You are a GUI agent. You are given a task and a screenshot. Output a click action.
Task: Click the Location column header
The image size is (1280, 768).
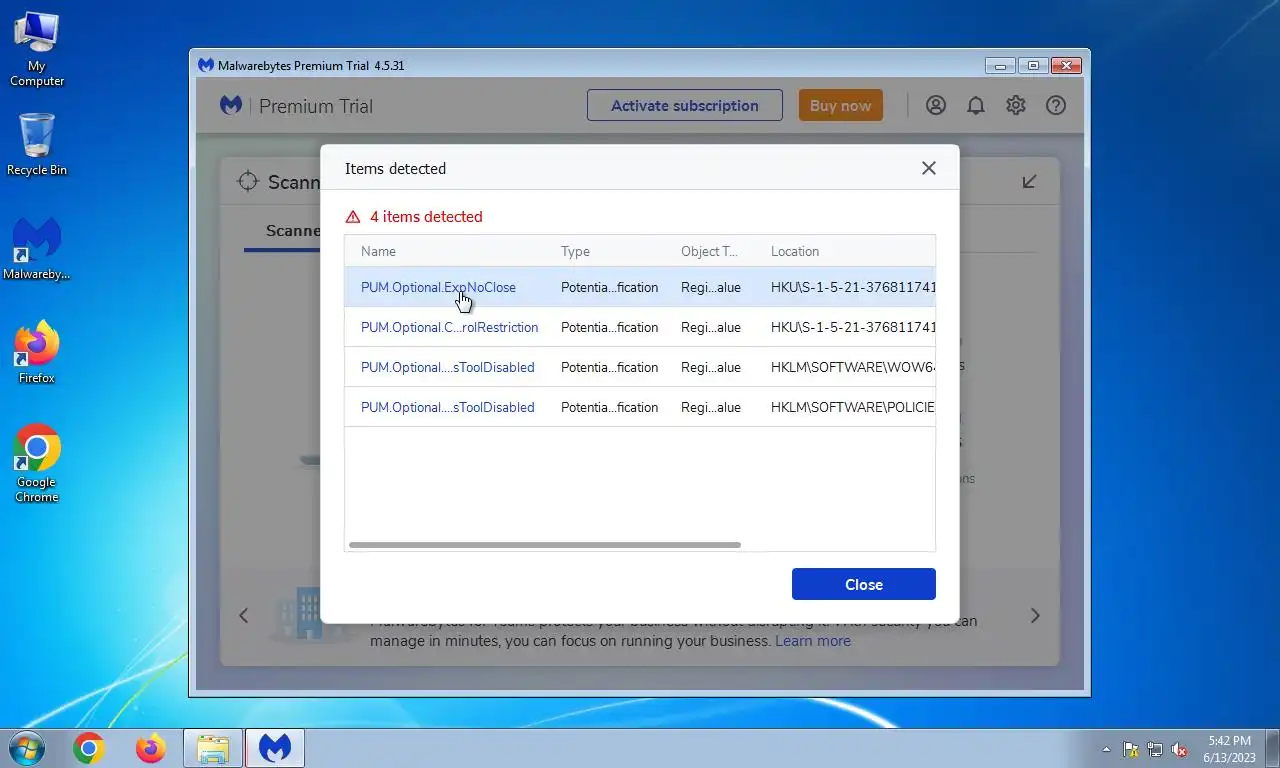(x=795, y=251)
